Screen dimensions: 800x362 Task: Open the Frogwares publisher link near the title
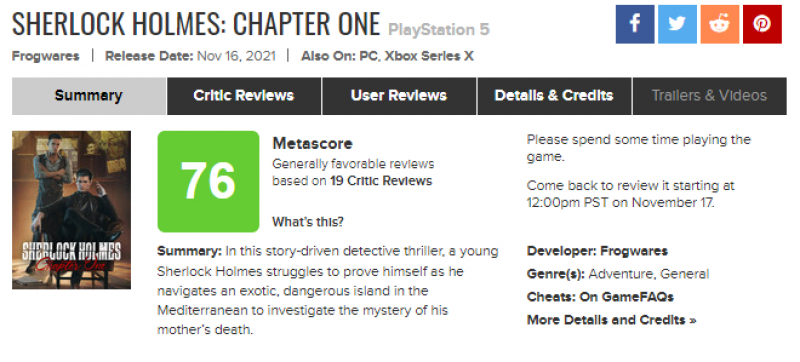point(45,56)
